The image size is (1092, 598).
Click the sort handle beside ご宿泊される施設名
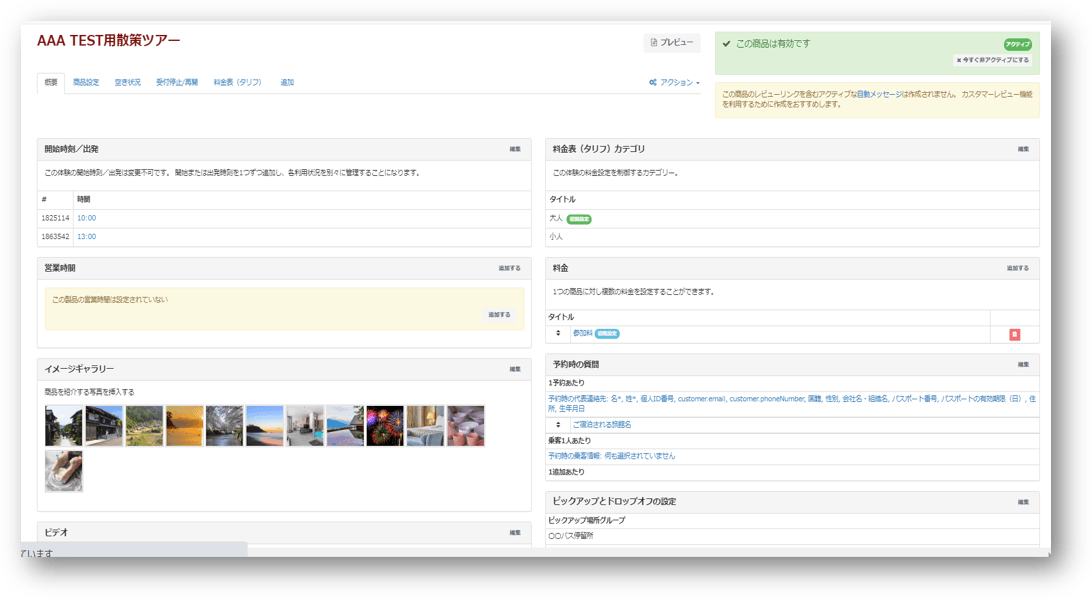click(x=558, y=425)
